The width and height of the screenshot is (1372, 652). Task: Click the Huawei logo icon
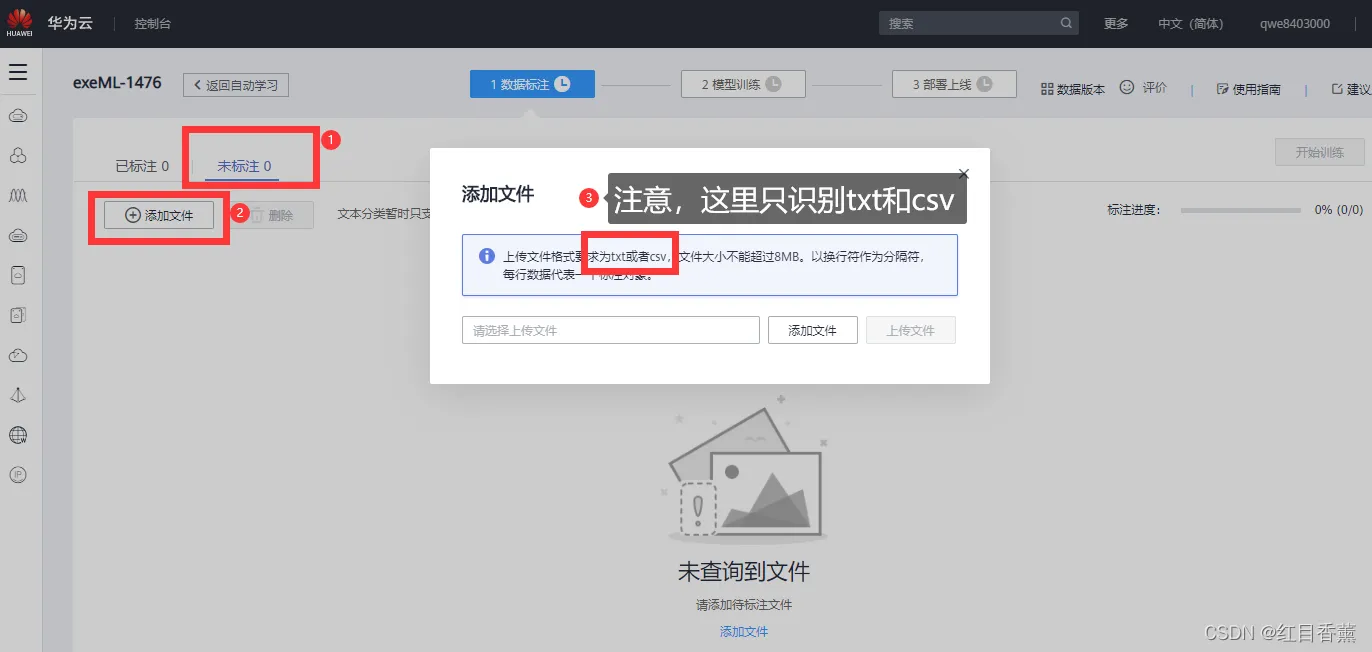18,22
